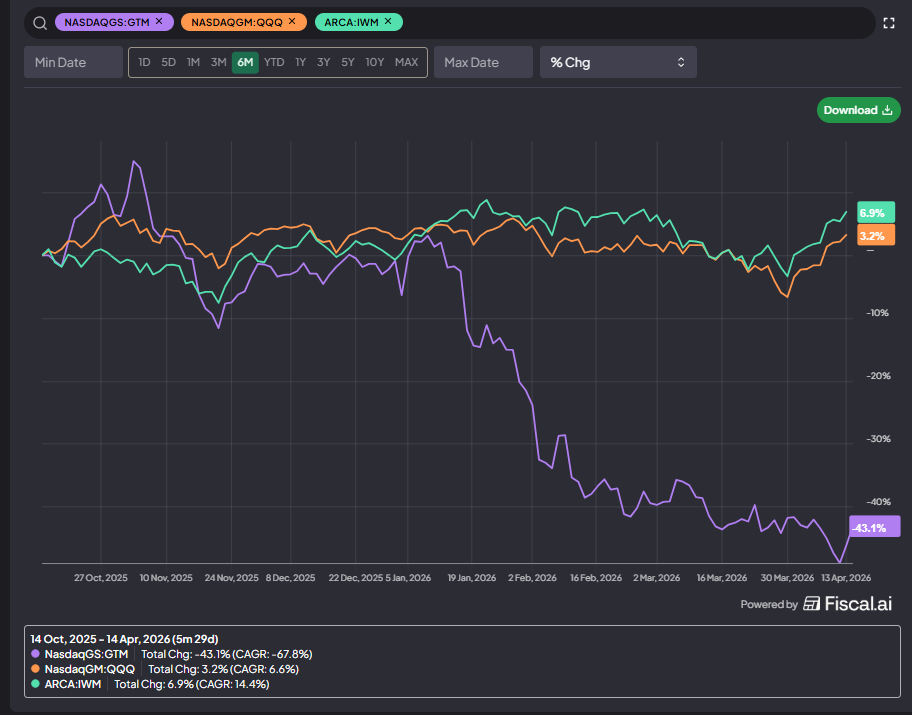The image size is (912, 715).
Task: Remove the ARCA:IWM ticker chip
Action: click(388, 22)
